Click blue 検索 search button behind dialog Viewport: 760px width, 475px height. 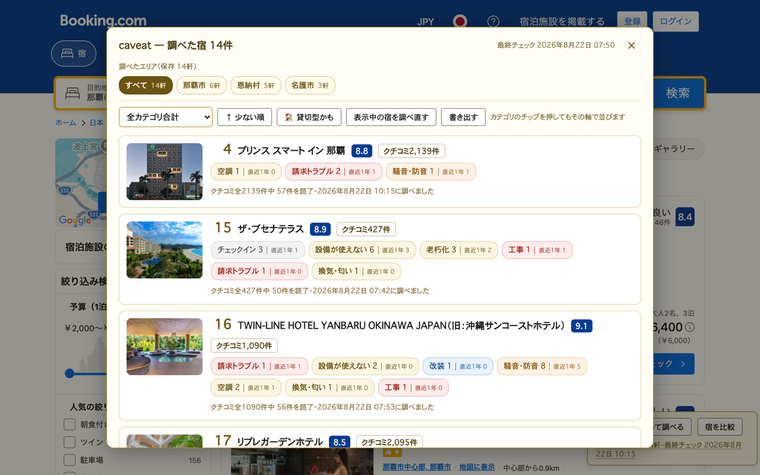(x=678, y=93)
